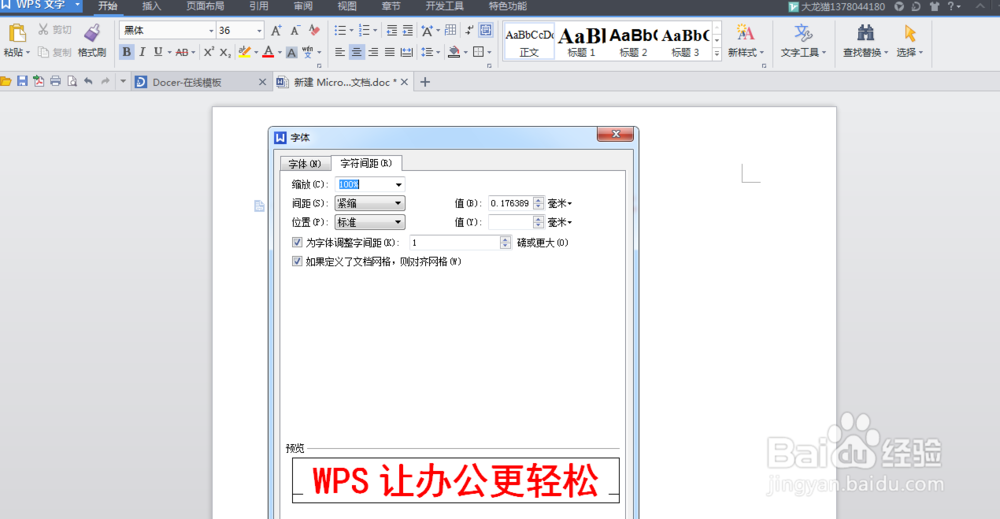The height and width of the screenshot is (519, 1000).
Task: Switch to 字体(N) tab in font dialog
Action: coord(305,164)
